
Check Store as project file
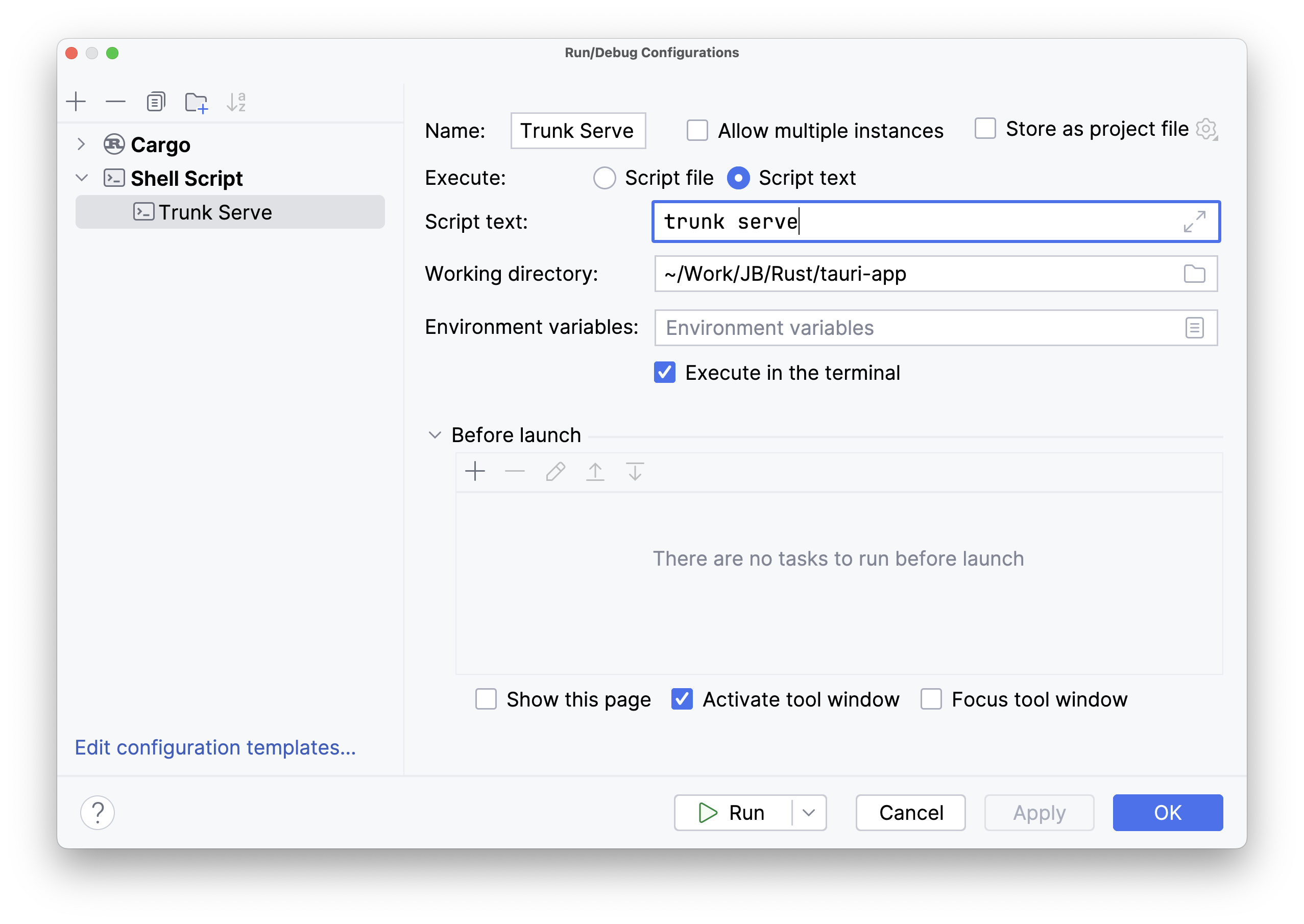[985, 129]
